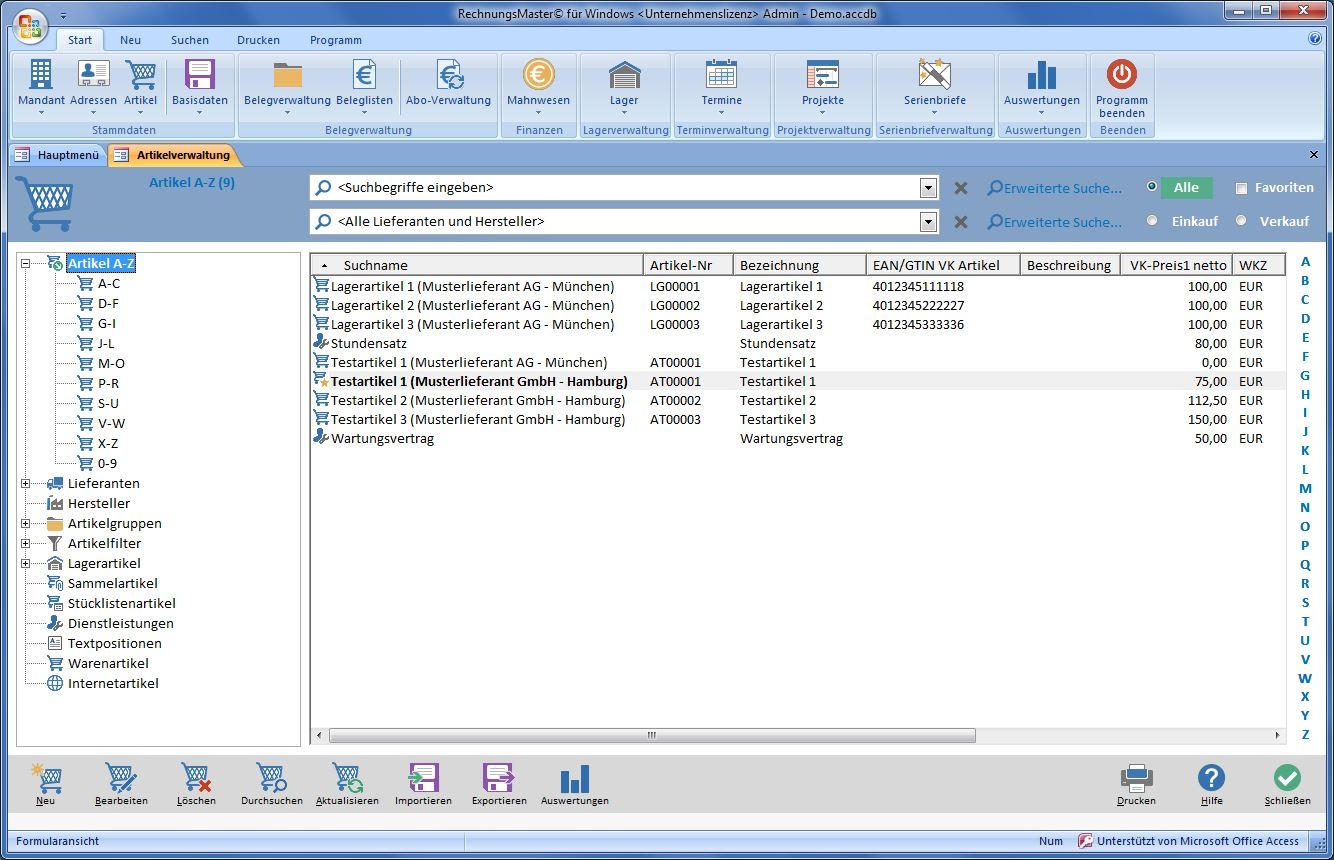
Task: Open the Suchbegriffe eingeben dropdown arrow
Action: tap(928, 188)
